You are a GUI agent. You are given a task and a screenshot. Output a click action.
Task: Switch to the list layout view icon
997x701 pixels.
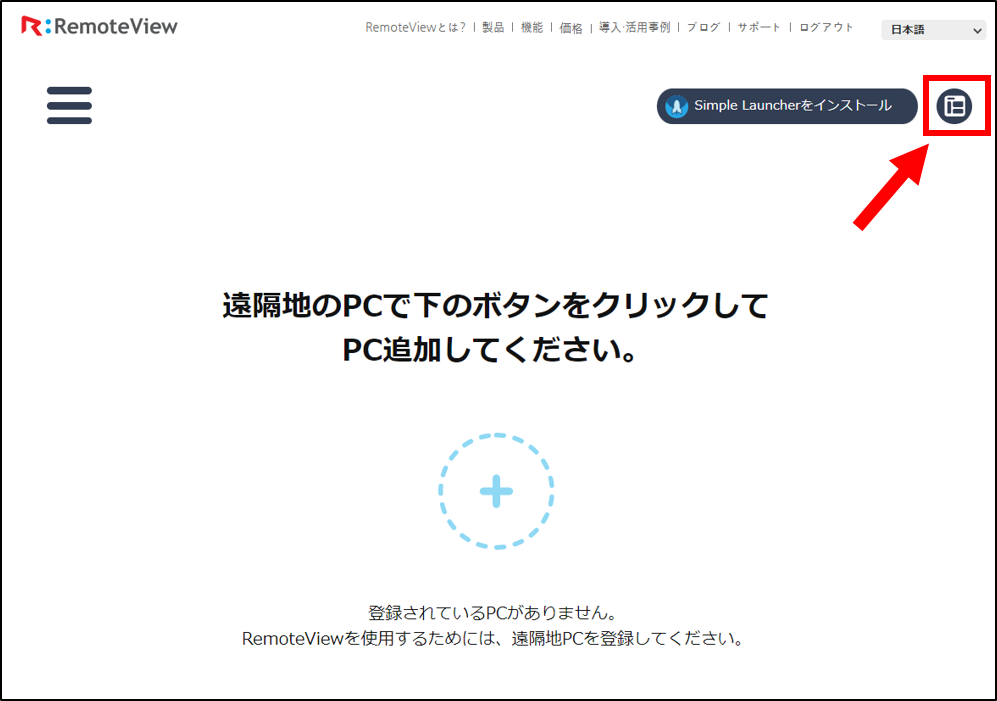pos(954,106)
